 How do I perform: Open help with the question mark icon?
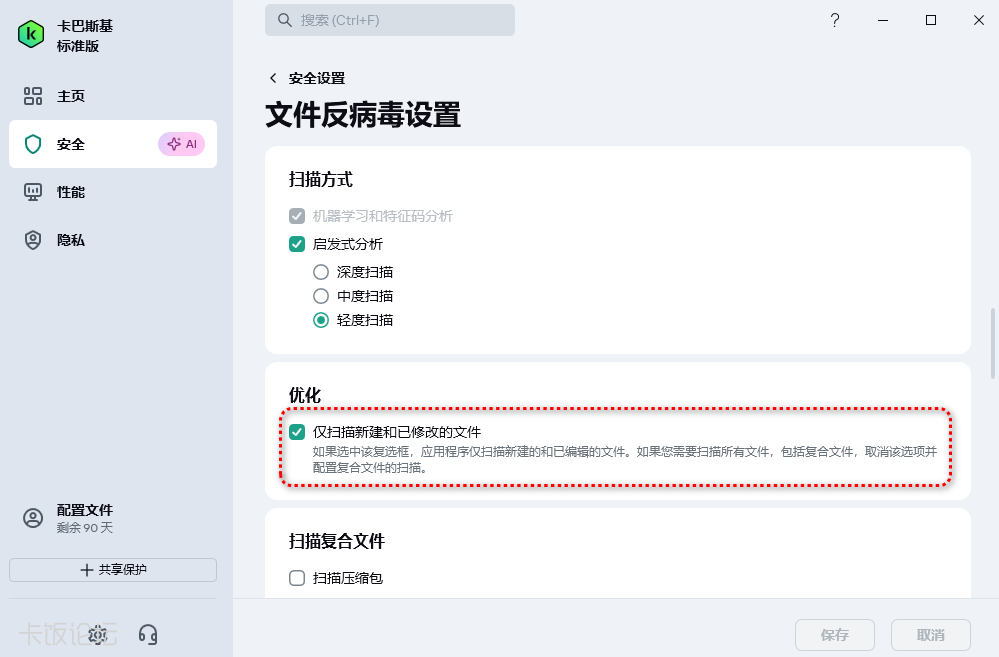coord(835,20)
